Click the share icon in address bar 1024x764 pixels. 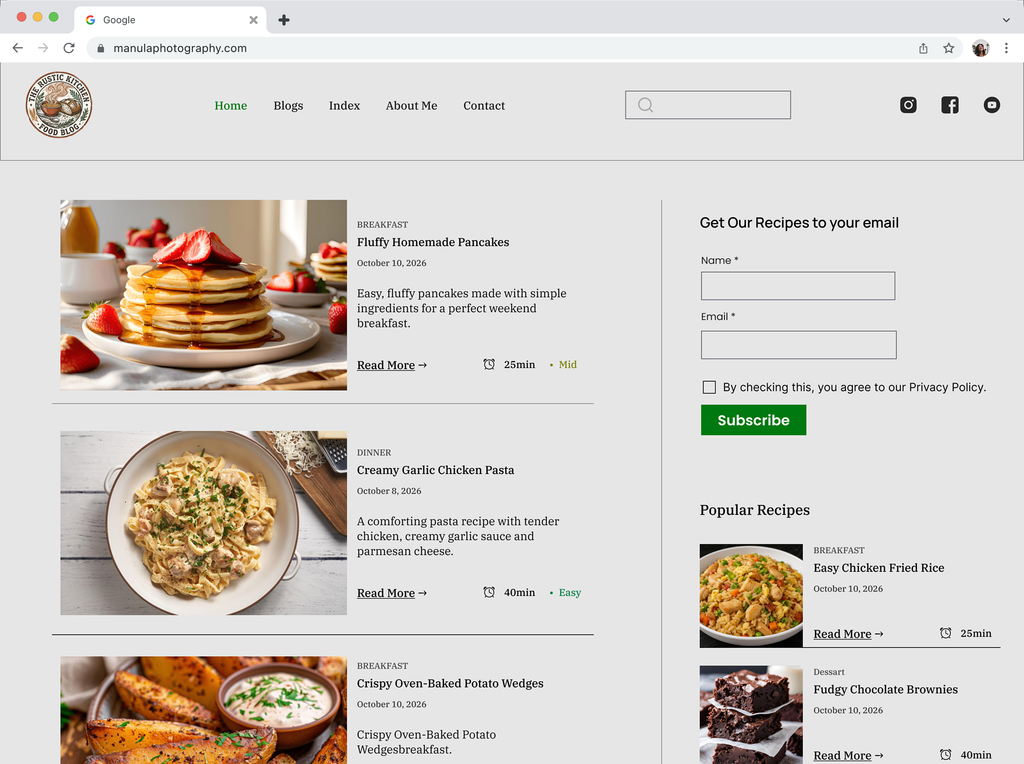point(923,48)
